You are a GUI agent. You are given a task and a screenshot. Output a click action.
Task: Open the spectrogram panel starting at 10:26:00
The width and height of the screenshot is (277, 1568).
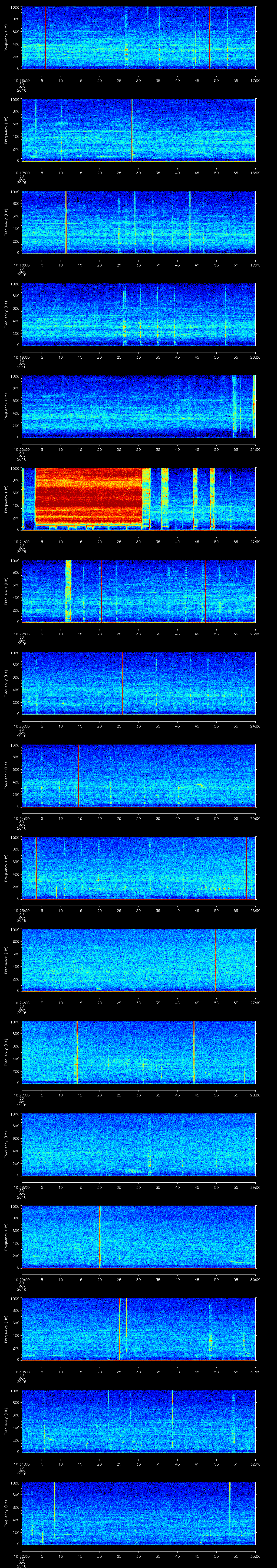(138, 960)
